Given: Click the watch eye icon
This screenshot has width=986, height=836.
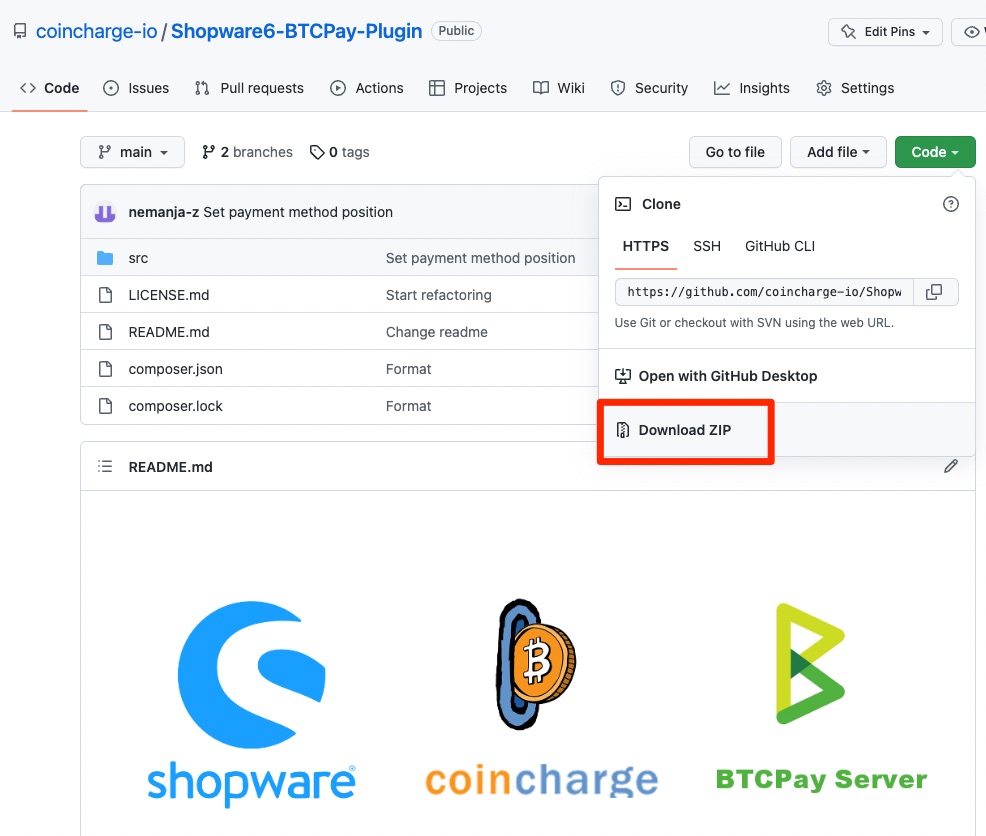Looking at the screenshot, I should click(972, 31).
